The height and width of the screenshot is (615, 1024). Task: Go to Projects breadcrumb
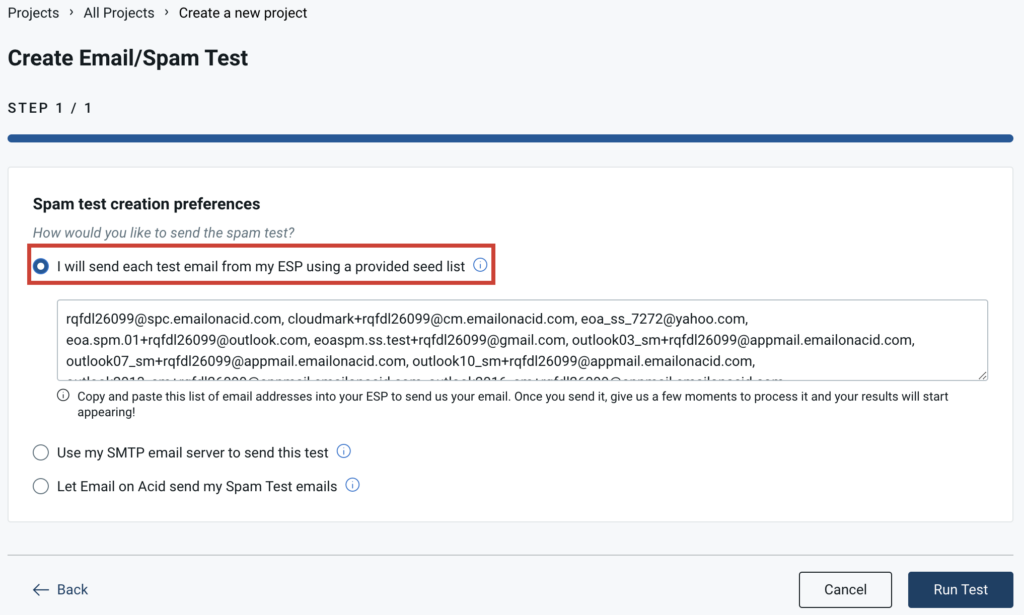[33, 13]
